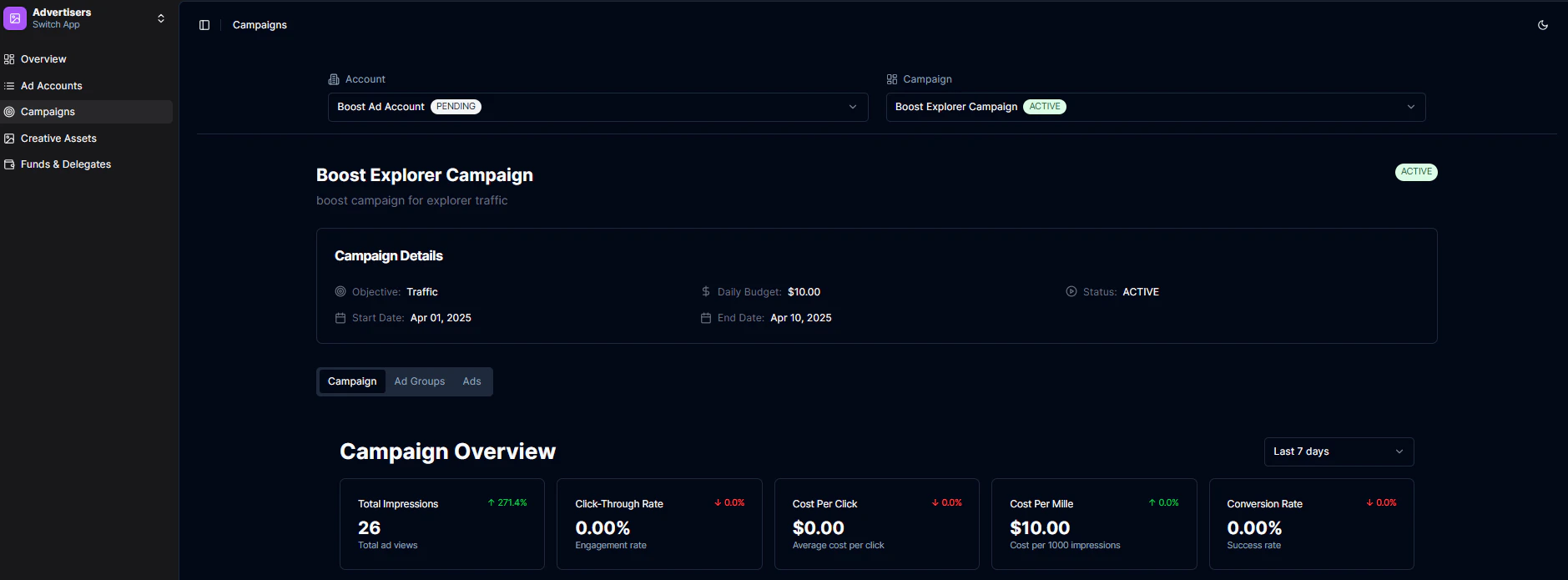Navigate to Funds & Delegates
Screen dimensions: 1568x580
87,164
